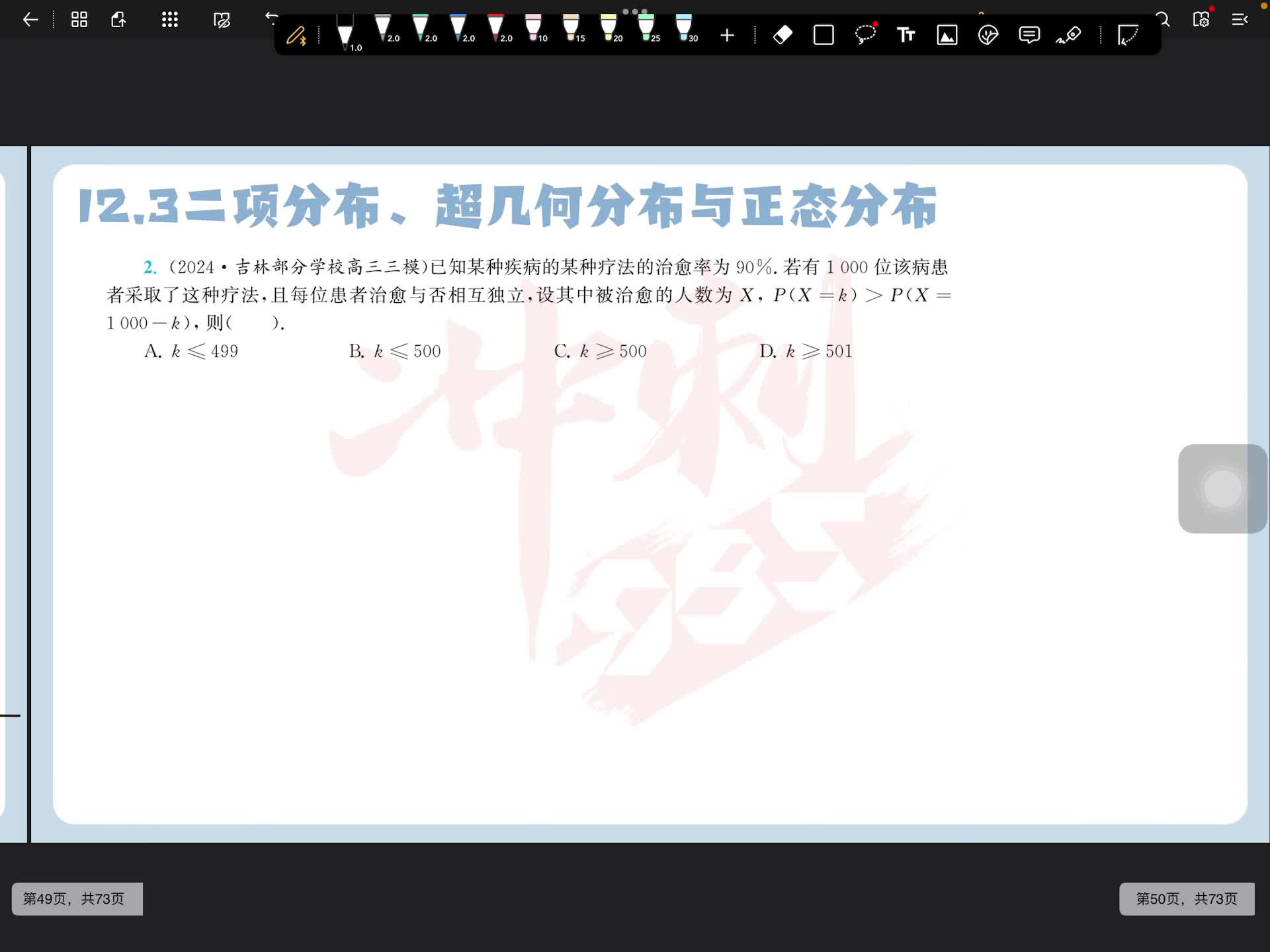Toggle read-only editing mode icon

coord(222,20)
